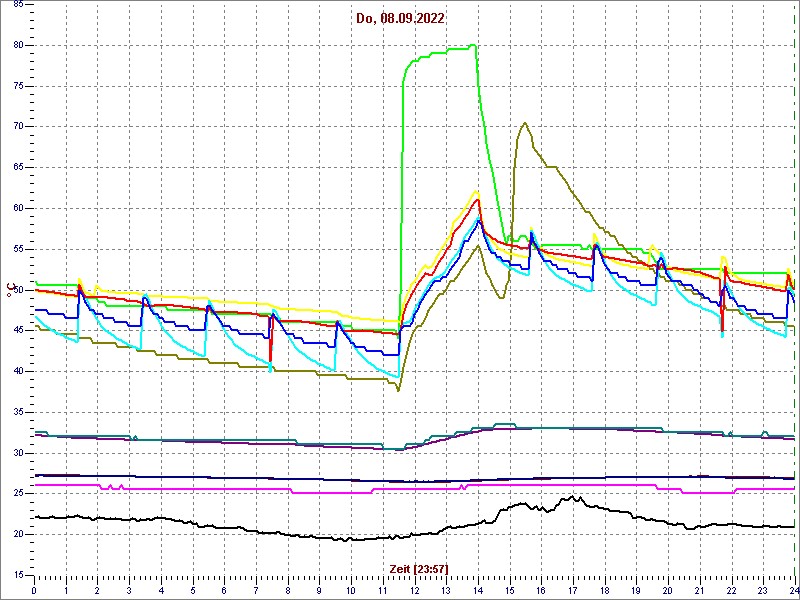Click the temperature axis value "45"
800x600 pixels.
[16, 331]
